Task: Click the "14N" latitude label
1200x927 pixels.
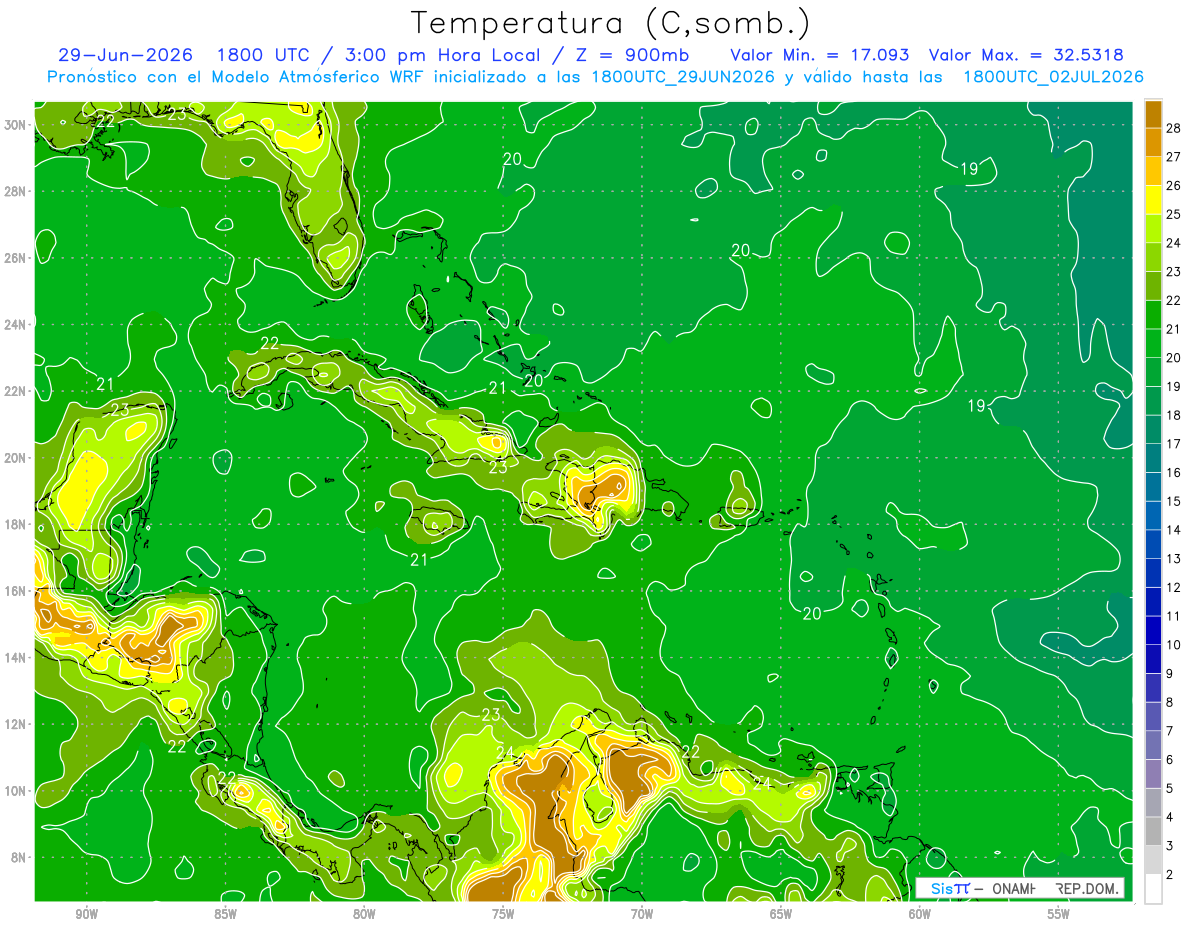Action: [x=16, y=658]
